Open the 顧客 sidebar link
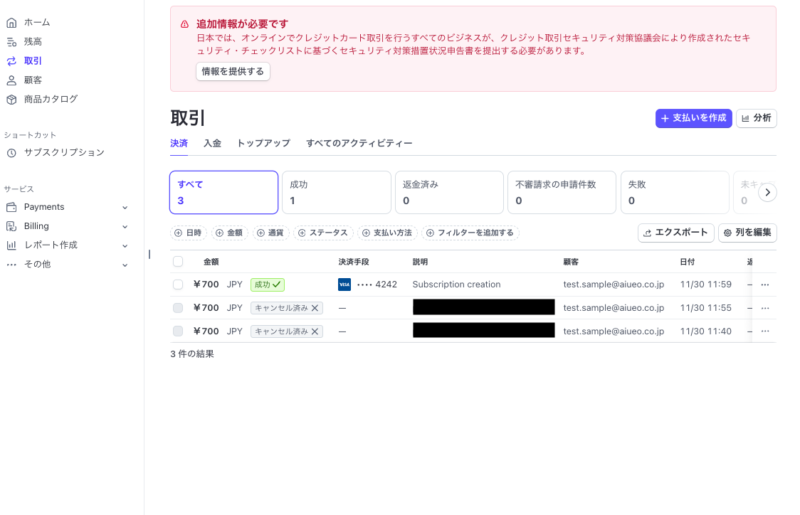The image size is (800, 515). 33,80
